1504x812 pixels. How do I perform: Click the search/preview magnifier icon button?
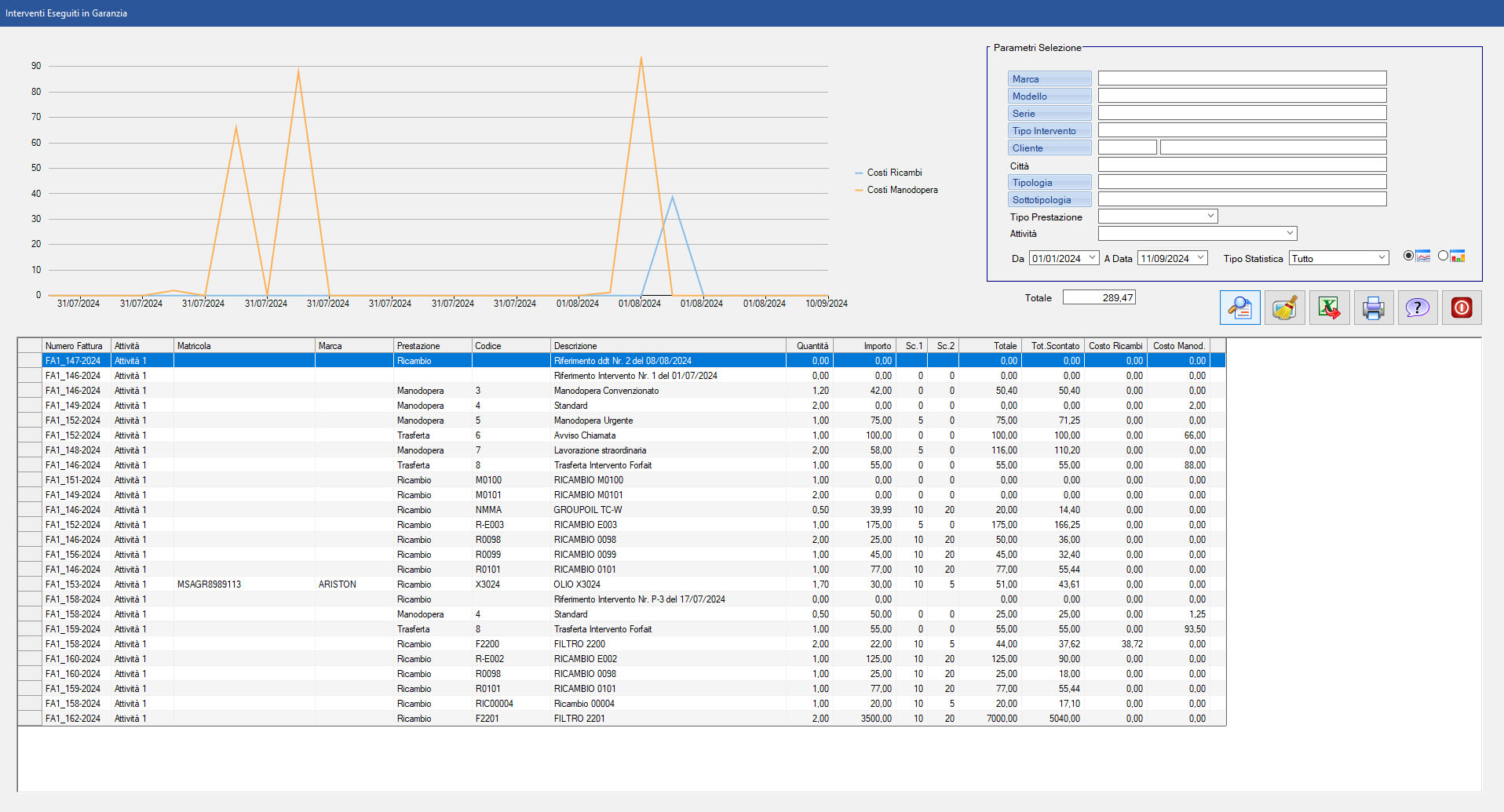pyautogui.click(x=1239, y=308)
